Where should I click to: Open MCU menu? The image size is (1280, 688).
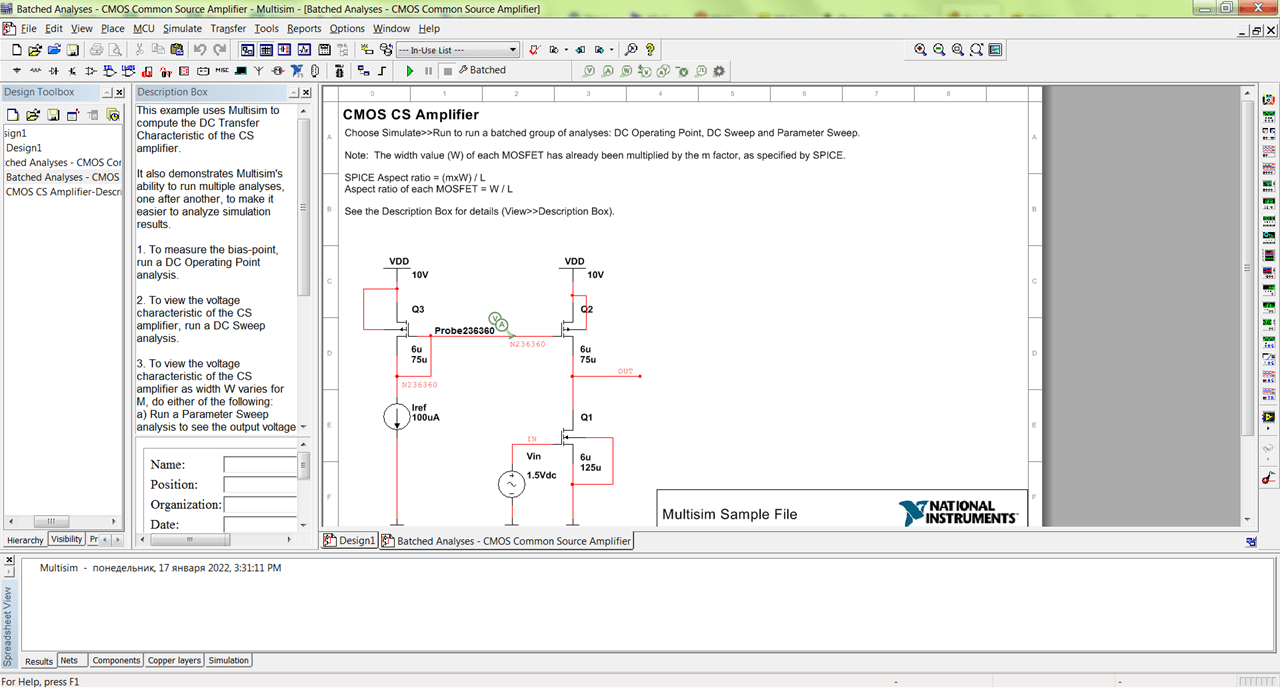(144, 28)
